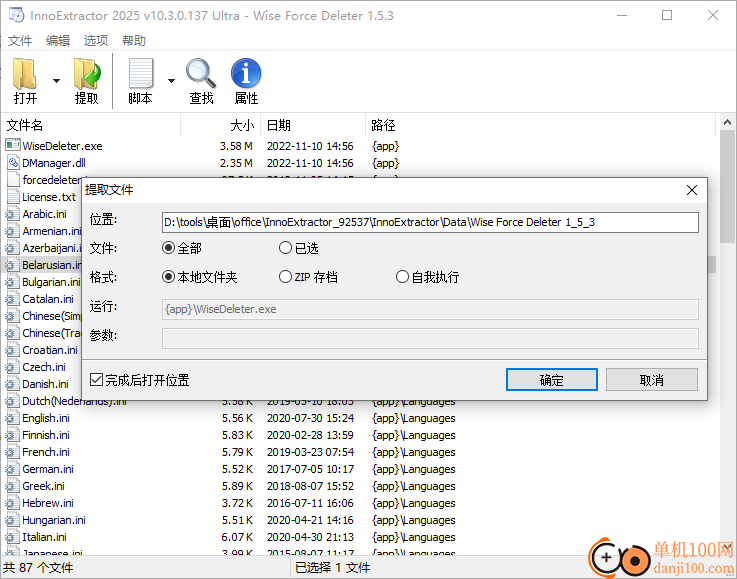Select the Czech.ini row

43,367
